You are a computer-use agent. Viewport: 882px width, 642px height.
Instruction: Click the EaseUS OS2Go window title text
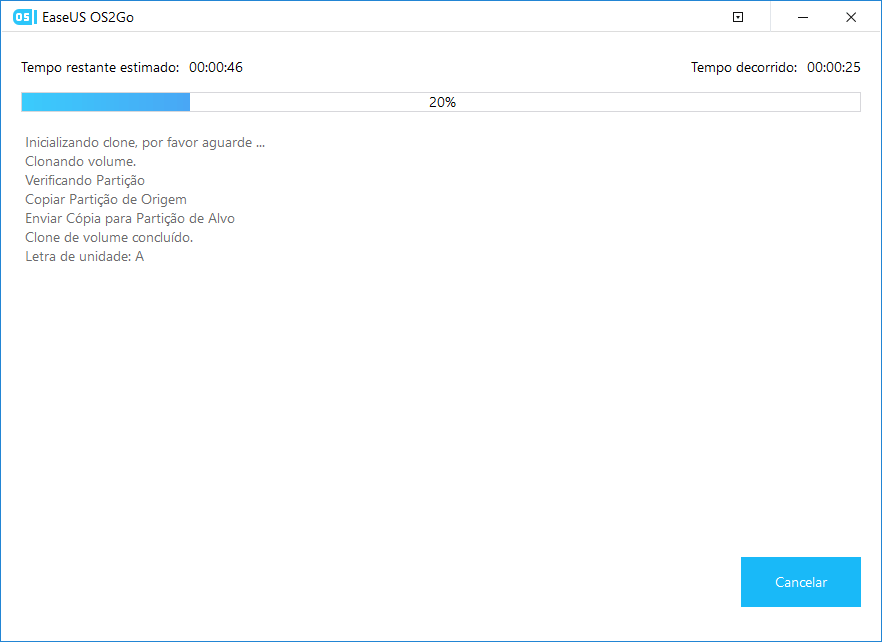tap(88, 17)
